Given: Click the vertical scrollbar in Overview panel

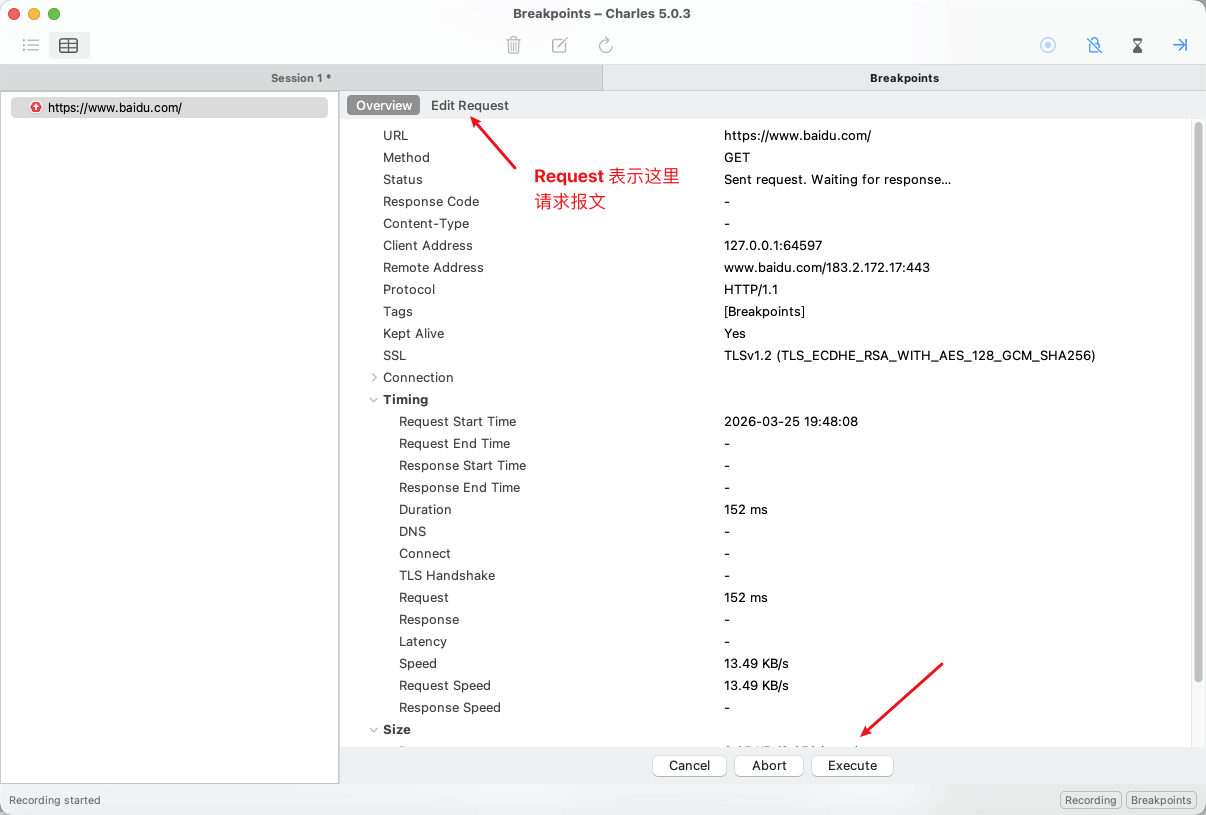Looking at the screenshot, I should pyautogui.click(x=1198, y=400).
